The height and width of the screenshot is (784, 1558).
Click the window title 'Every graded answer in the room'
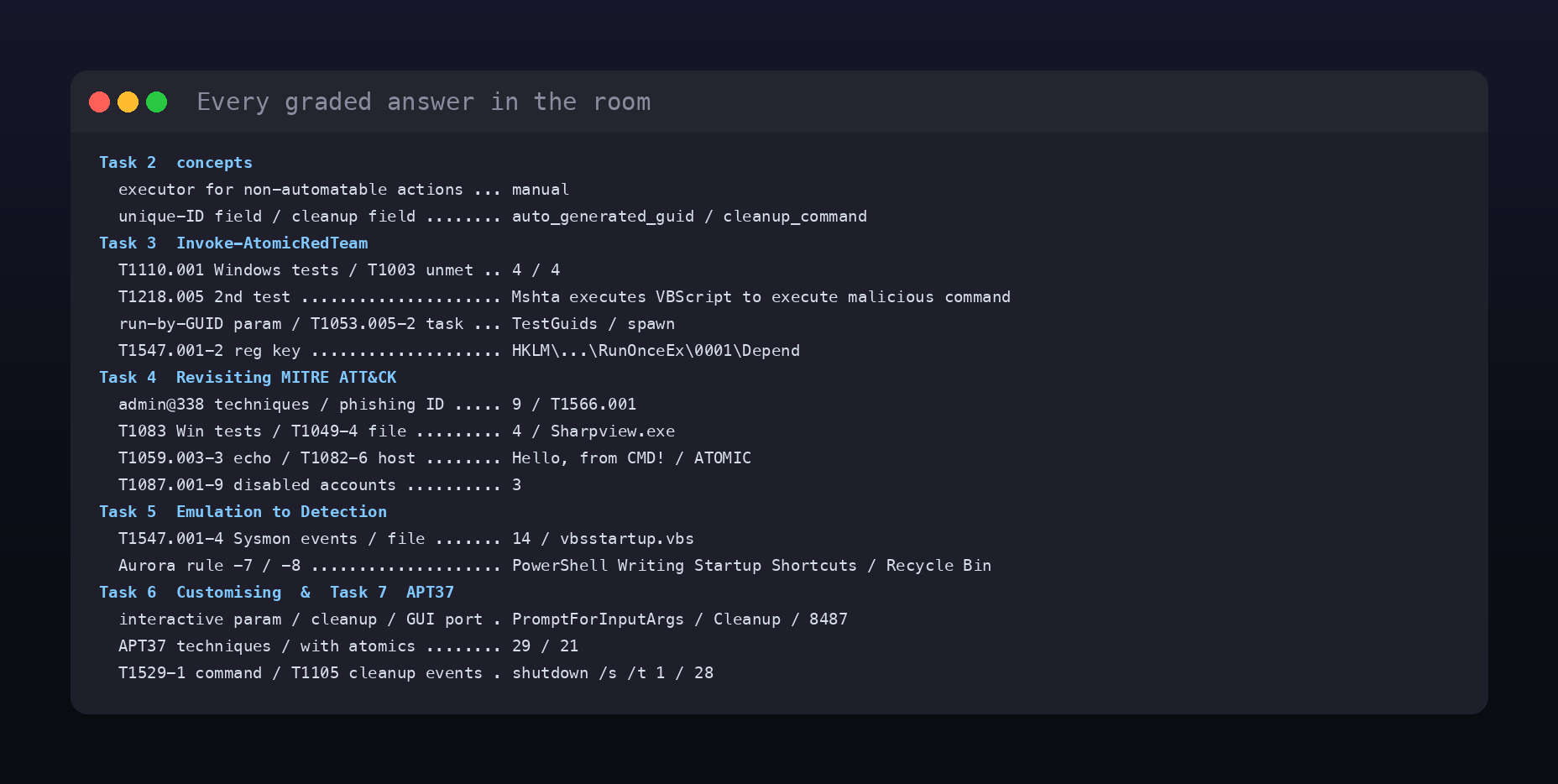click(x=423, y=102)
